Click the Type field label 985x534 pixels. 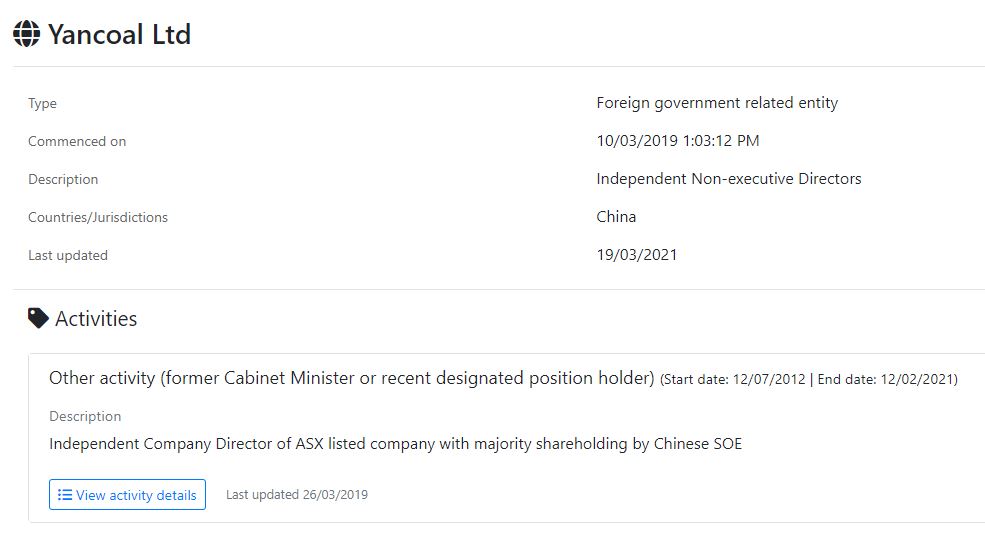coord(42,104)
